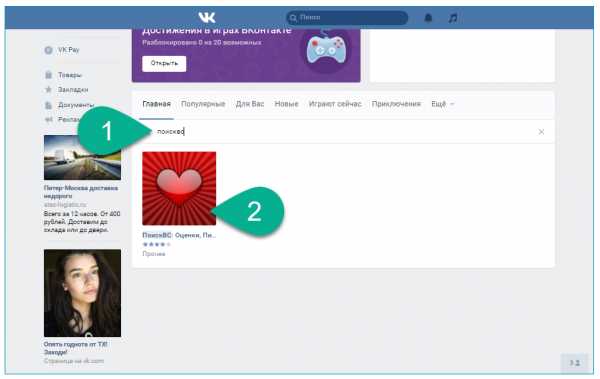Expand the Ещё dropdown in the tabs
Viewport: 600px width, 379px height.
coord(443,104)
